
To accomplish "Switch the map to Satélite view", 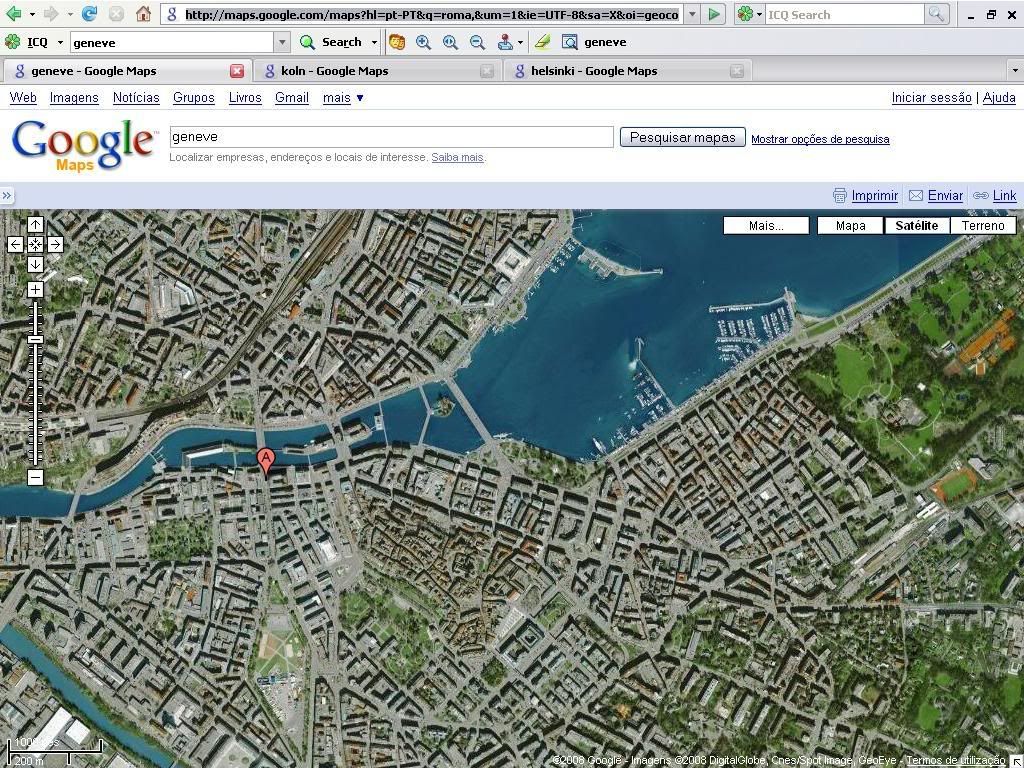I will [x=916, y=225].
